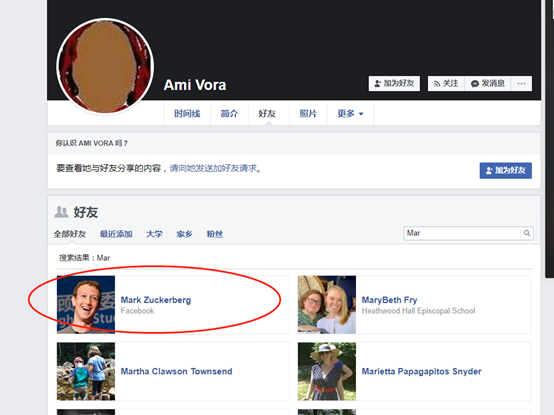Select the 粉丝 followers filter

tap(215, 234)
